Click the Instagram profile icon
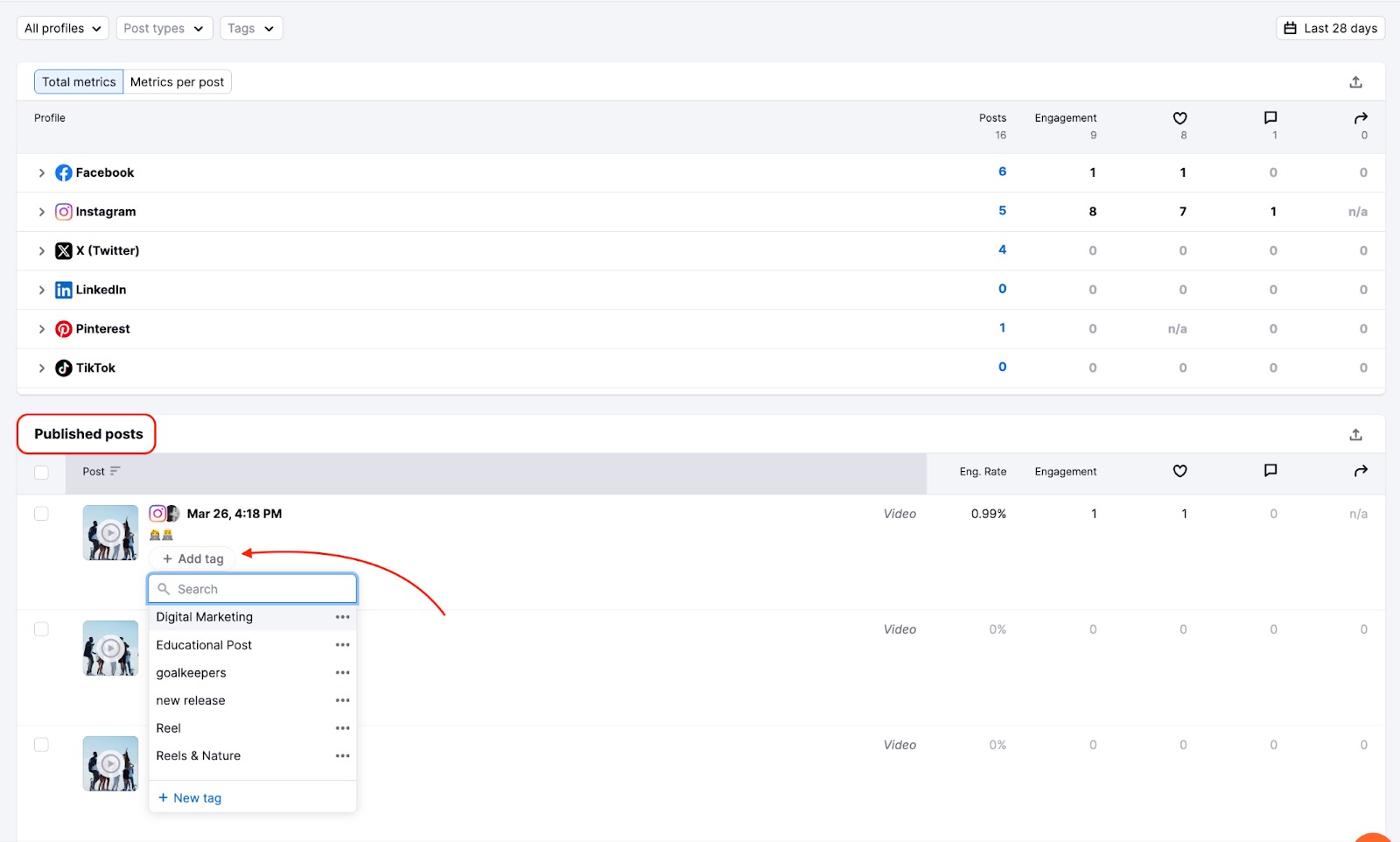This screenshot has height=842, width=1400. (63, 211)
